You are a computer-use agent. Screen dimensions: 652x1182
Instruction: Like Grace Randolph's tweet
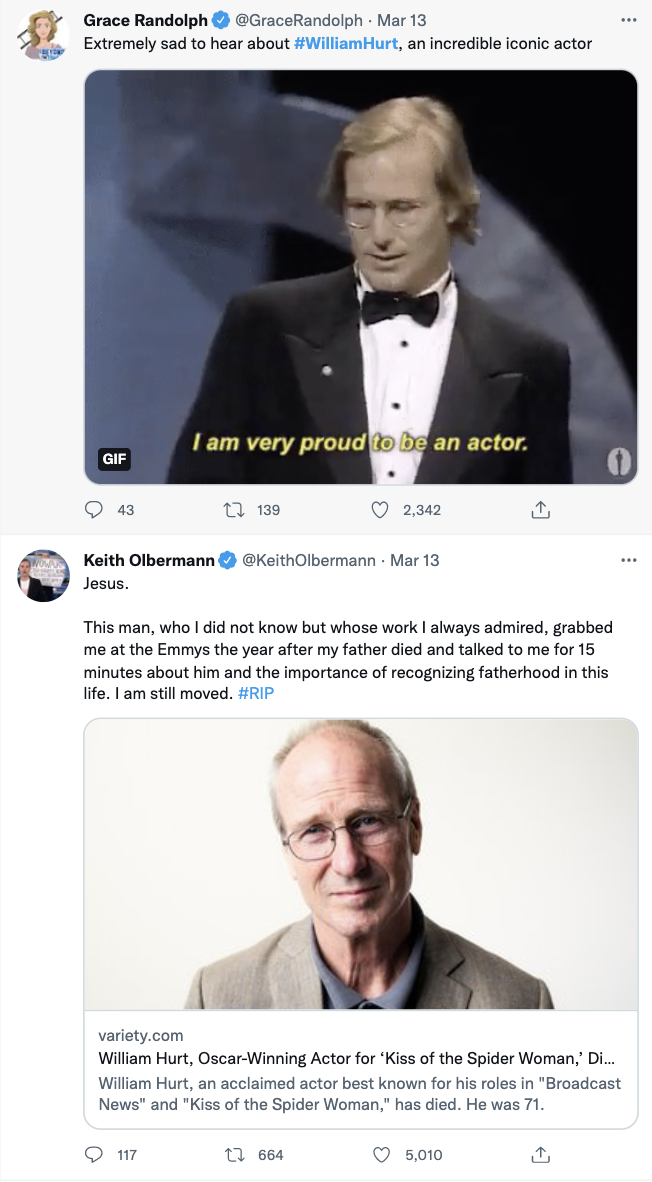coord(380,510)
